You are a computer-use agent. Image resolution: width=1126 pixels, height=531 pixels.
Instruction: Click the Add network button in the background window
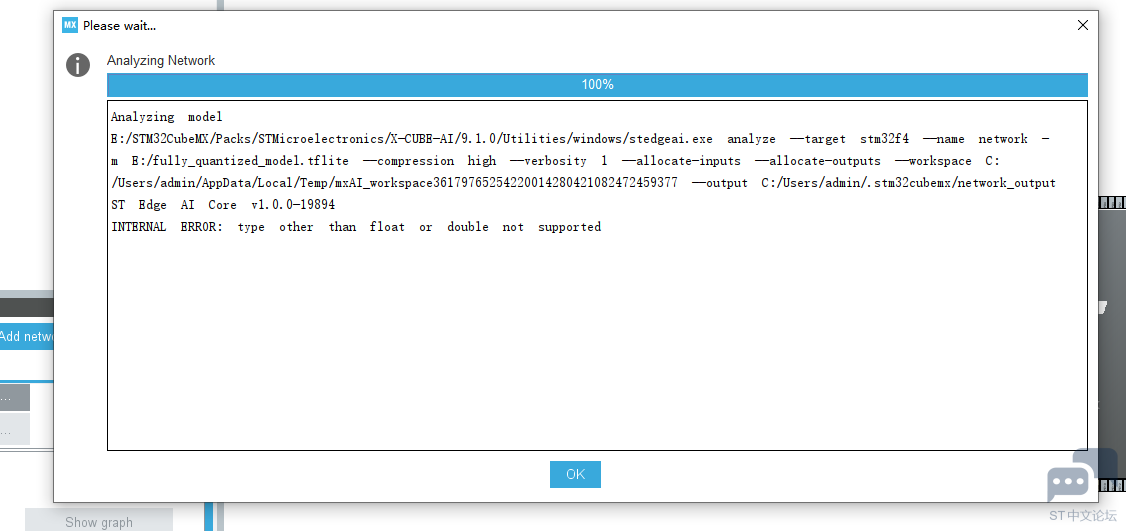coord(27,336)
